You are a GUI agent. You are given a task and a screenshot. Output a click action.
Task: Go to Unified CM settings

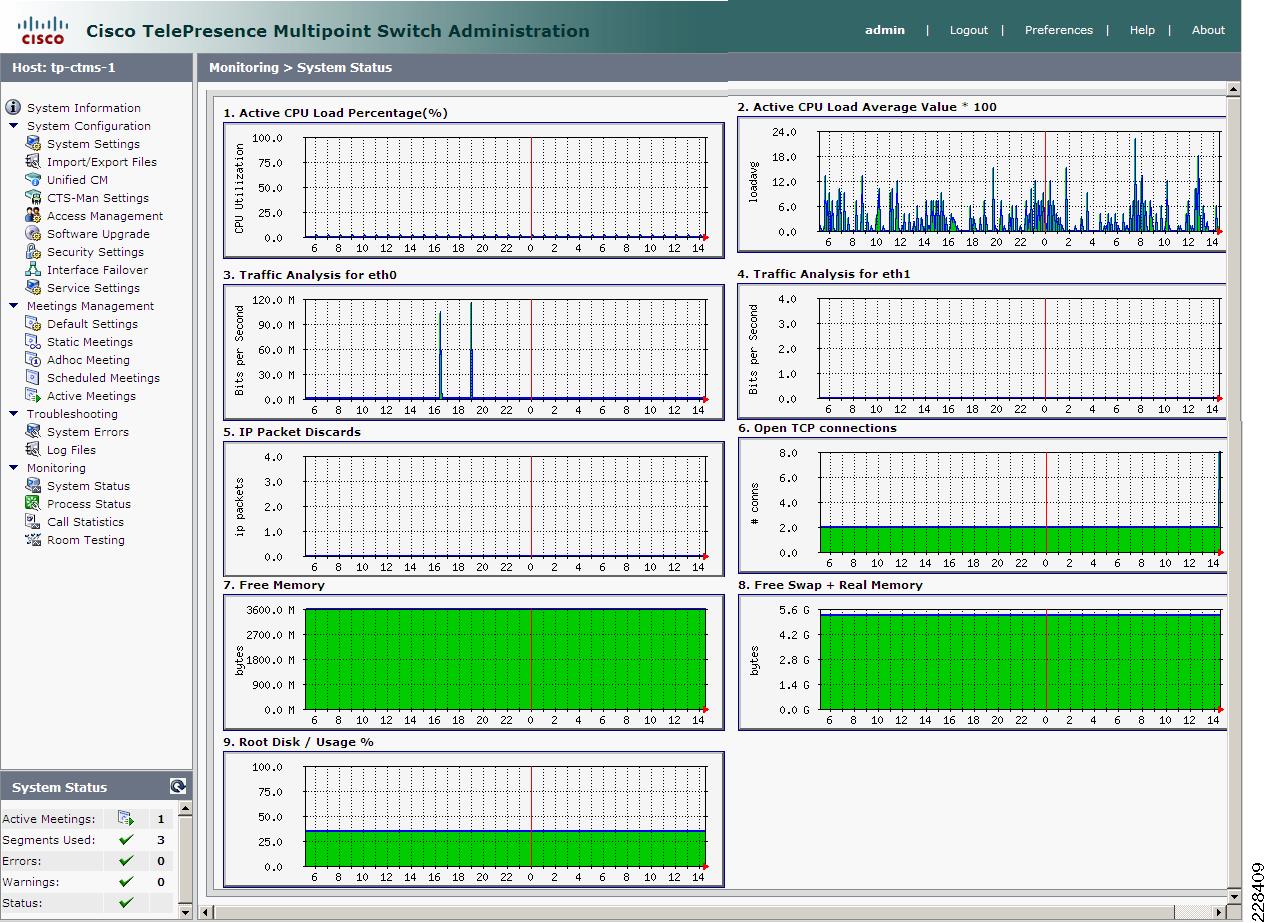click(x=77, y=180)
